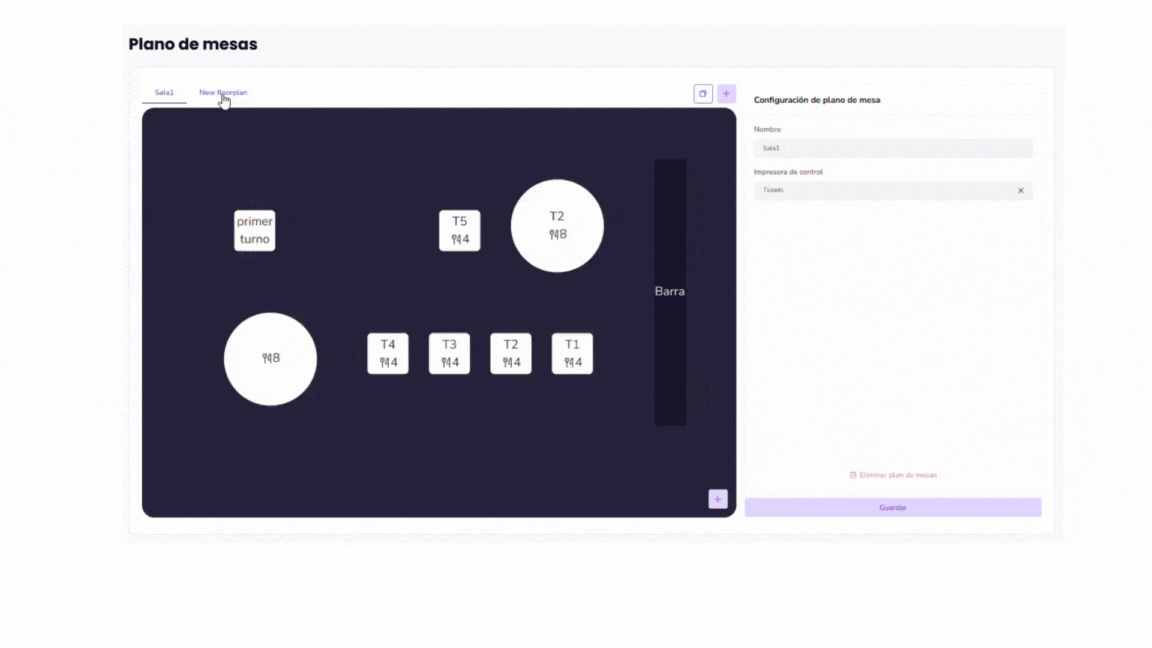1152x648 pixels.
Task: Select square table T2 in bottom row
Action: [x=511, y=354]
